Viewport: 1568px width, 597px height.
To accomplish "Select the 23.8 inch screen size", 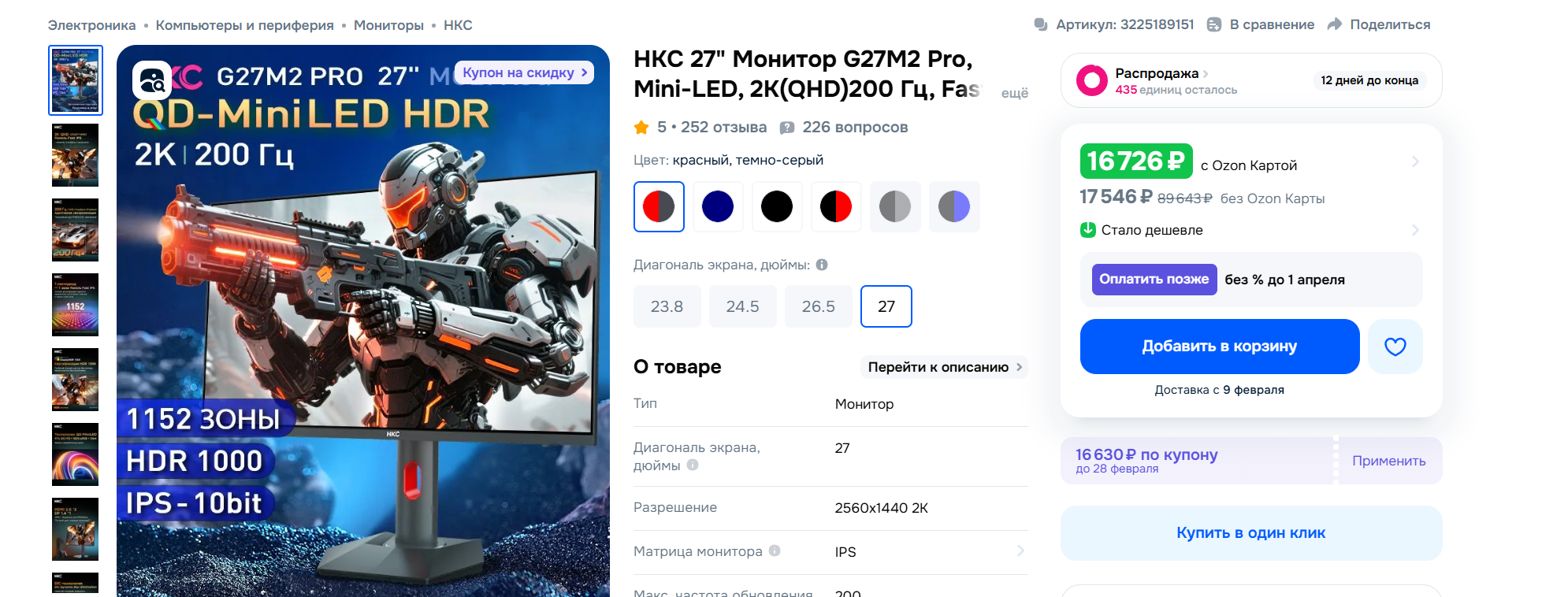I will 667,306.
